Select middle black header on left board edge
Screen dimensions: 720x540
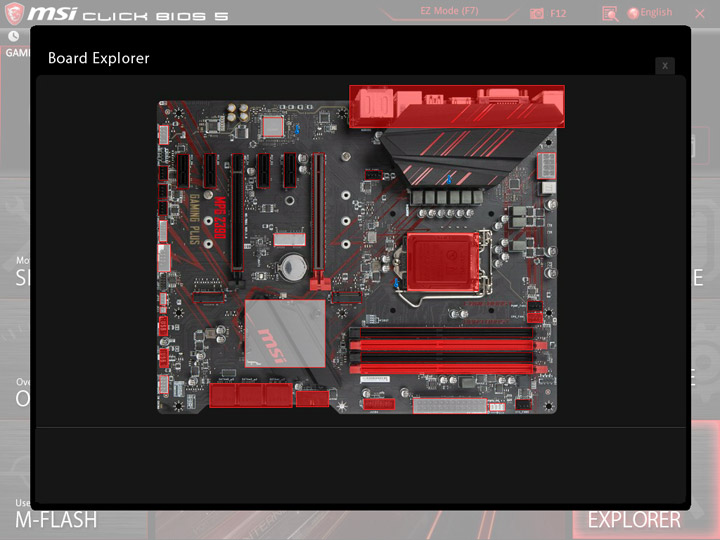pos(163,191)
